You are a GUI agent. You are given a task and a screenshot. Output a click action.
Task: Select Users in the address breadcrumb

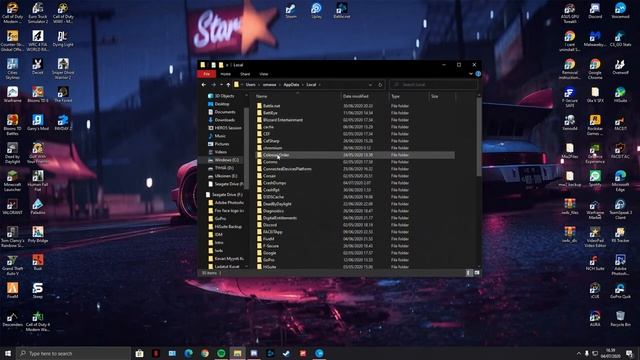pos(250,84)
